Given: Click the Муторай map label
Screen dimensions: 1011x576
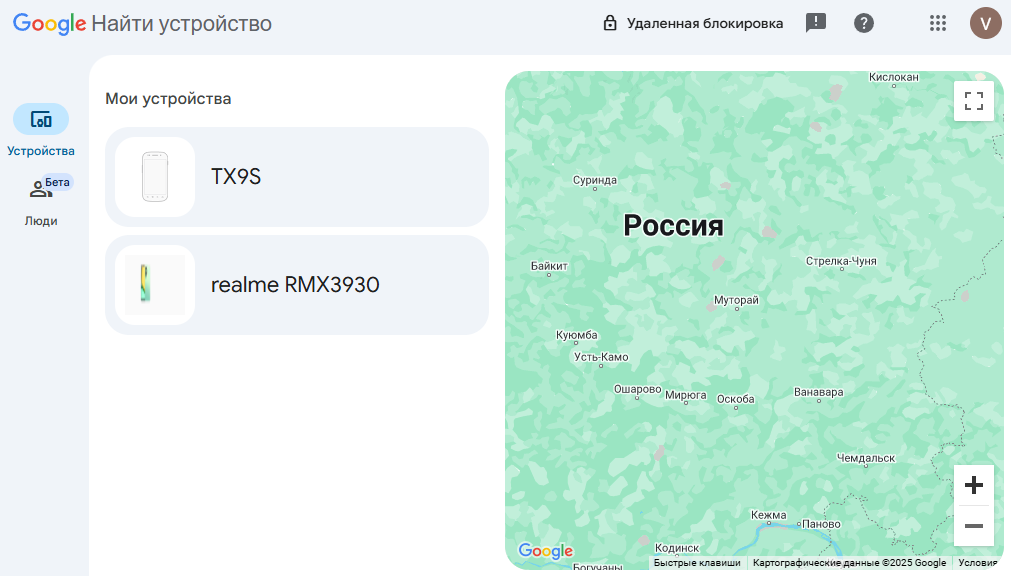Looking at the screenshot, I should 736,300.
